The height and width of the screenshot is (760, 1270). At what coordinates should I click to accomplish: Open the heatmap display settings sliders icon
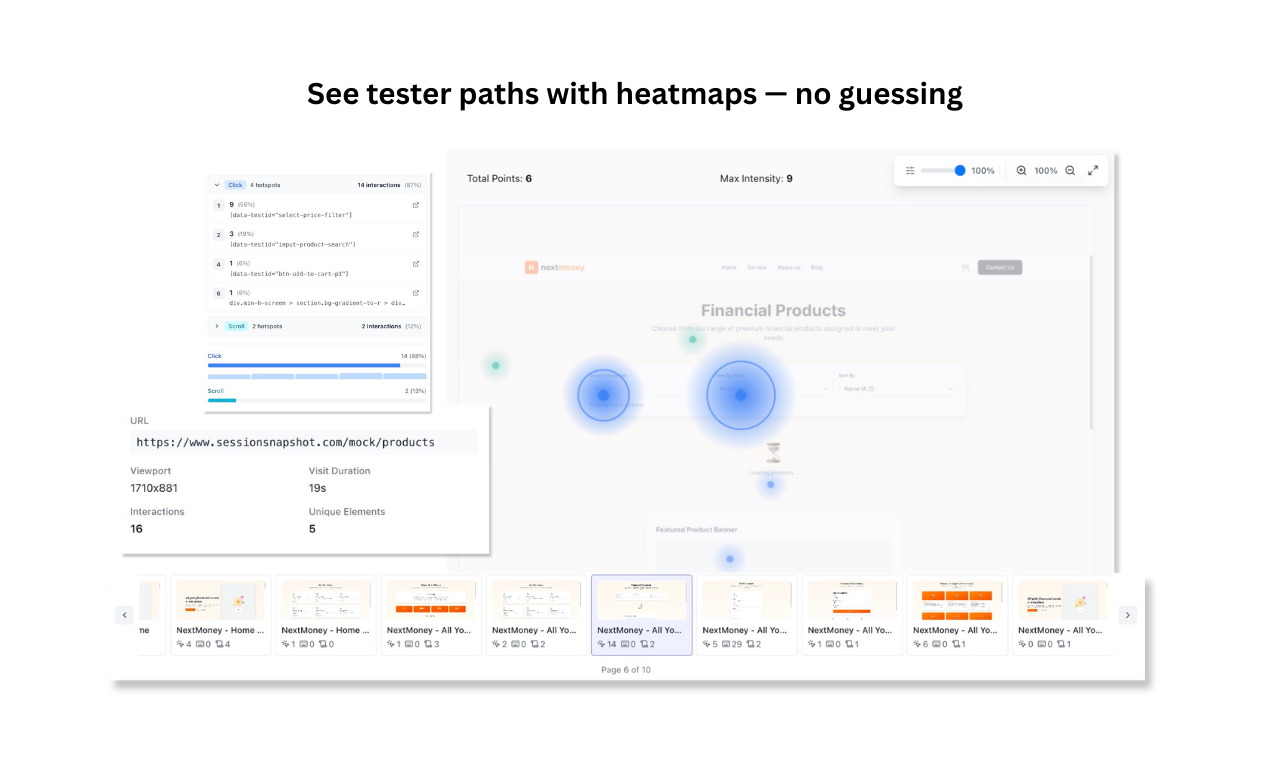point(911,170)
